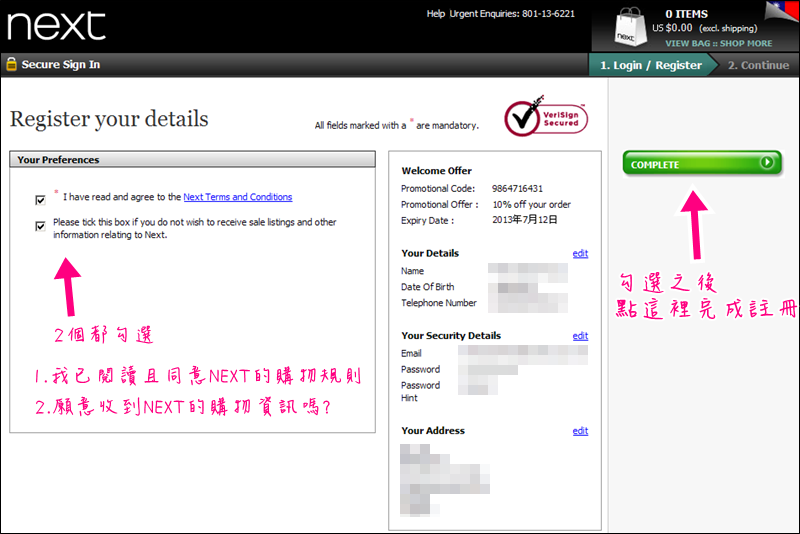
Task: Click the 10% off your order text
Action: point(532,205)
